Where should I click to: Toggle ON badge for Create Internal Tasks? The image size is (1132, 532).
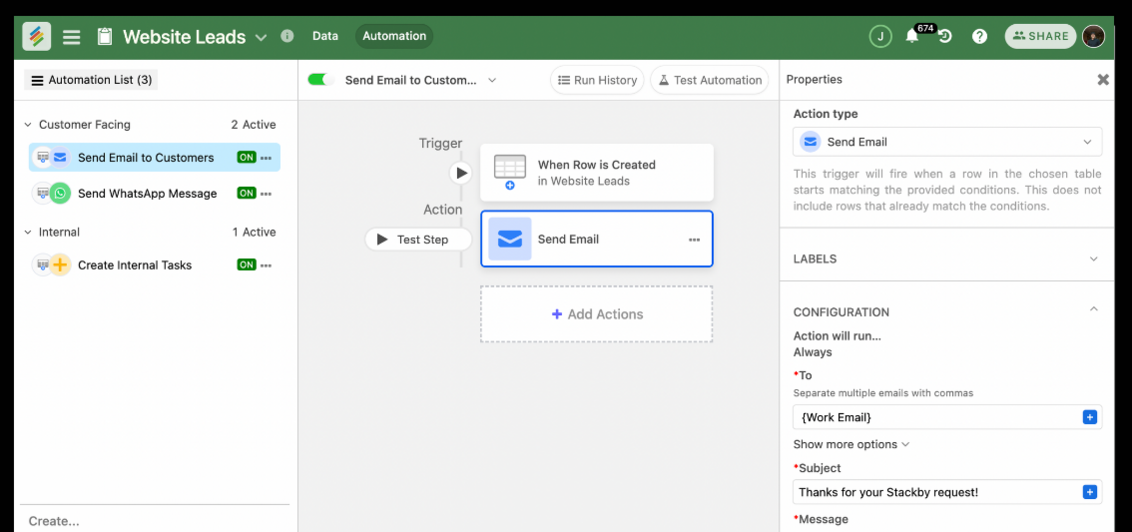coord(247,265)
